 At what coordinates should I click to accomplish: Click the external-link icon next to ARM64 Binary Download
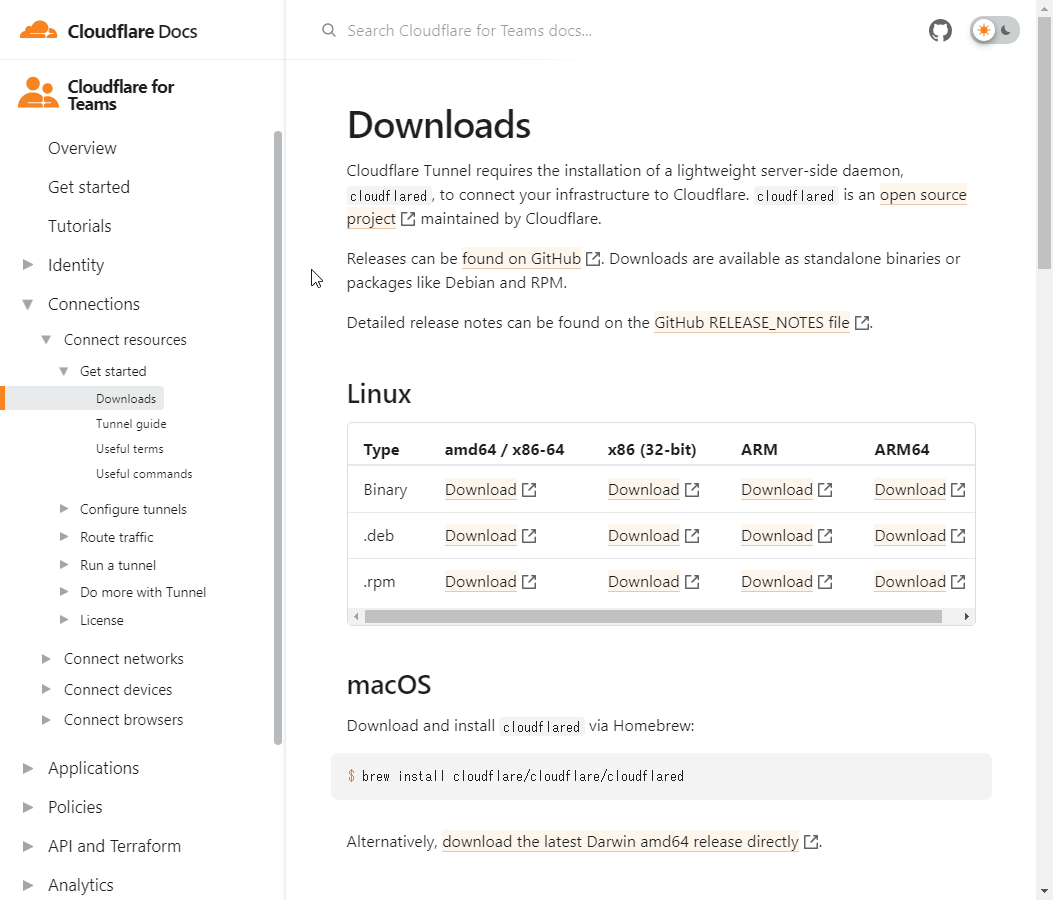coord(958,489)
